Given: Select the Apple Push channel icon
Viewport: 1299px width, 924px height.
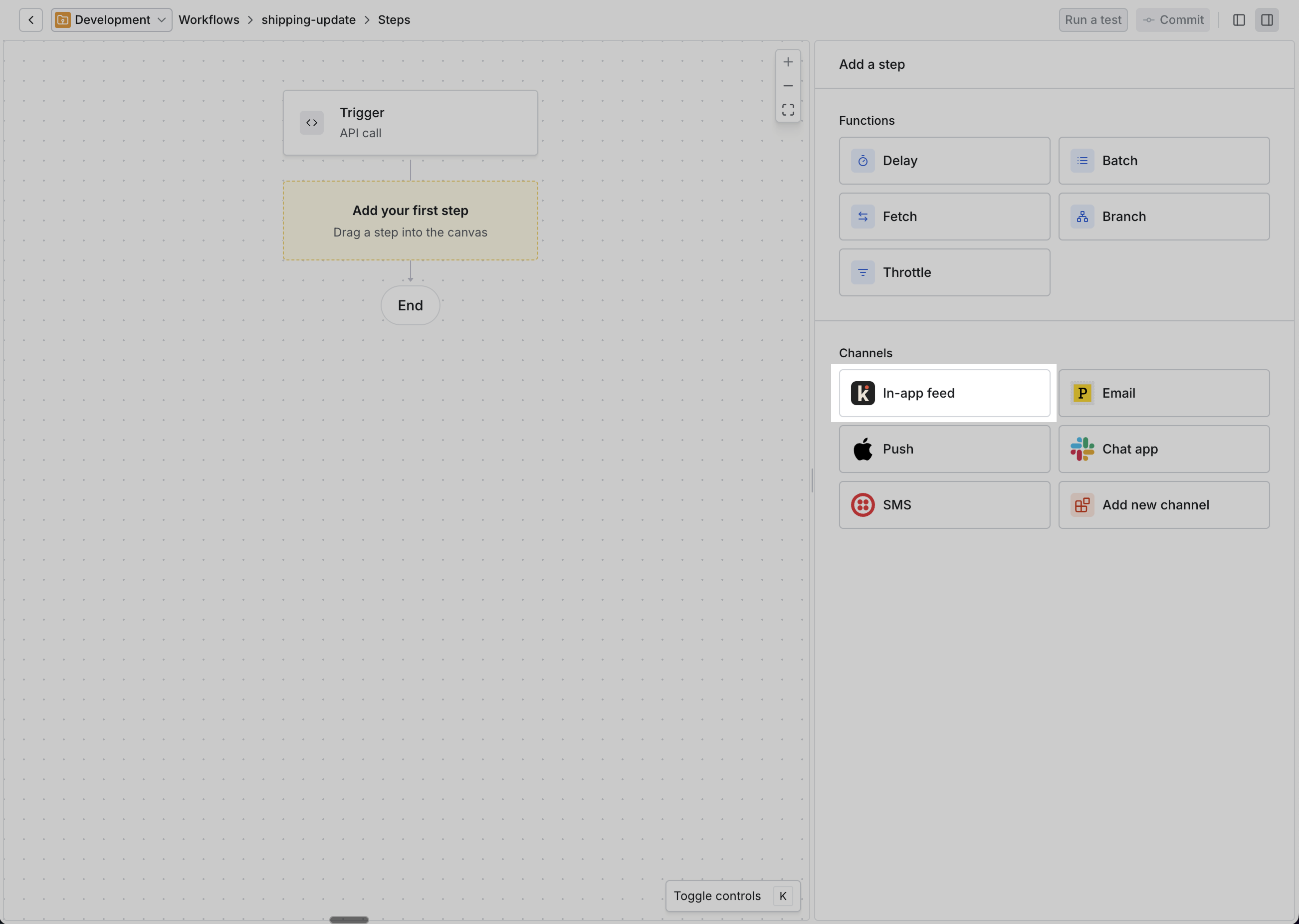Looking at the screenshot, I should 864,449.
